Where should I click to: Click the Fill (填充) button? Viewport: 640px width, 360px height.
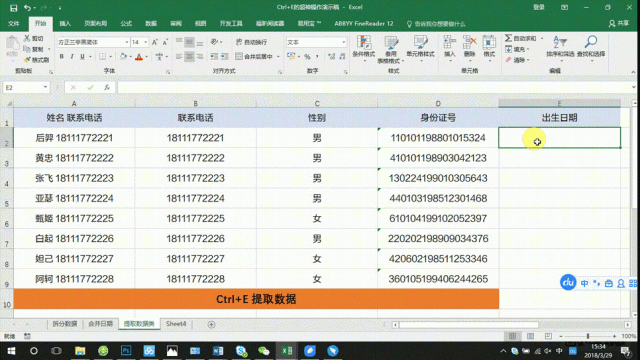(x=517, y=49)
